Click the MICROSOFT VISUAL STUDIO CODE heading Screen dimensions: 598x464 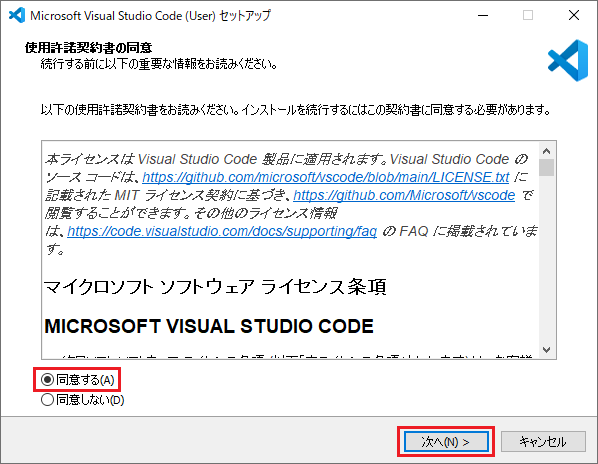pos(209,326)
